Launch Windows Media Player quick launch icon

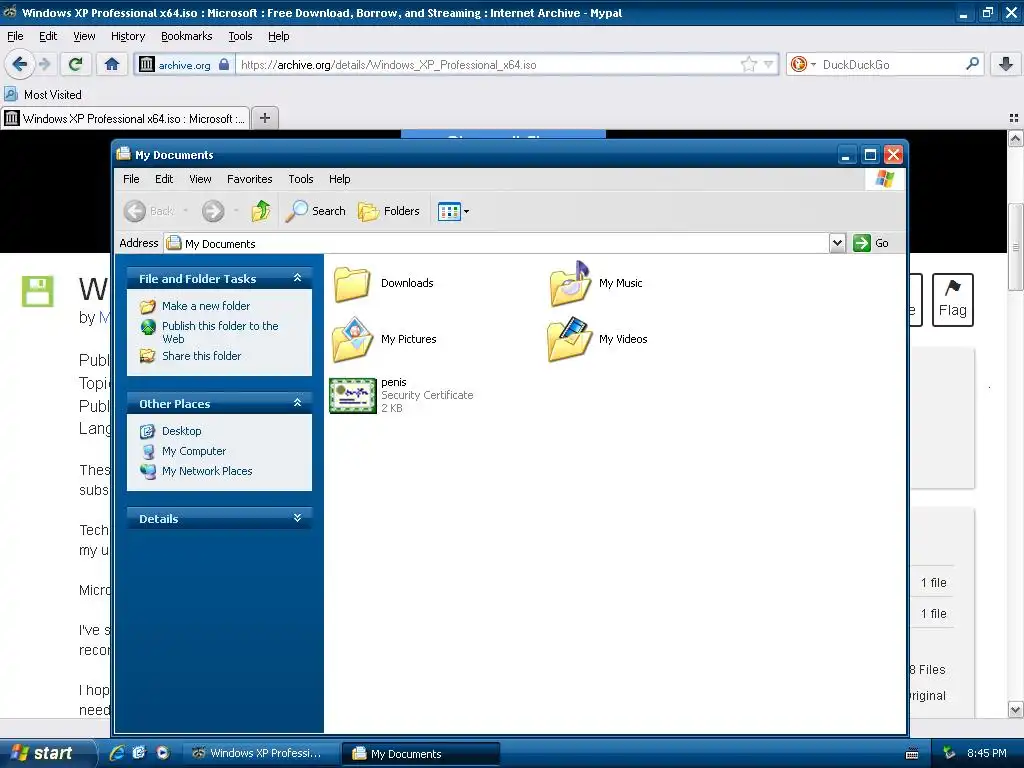click(163, 753)
